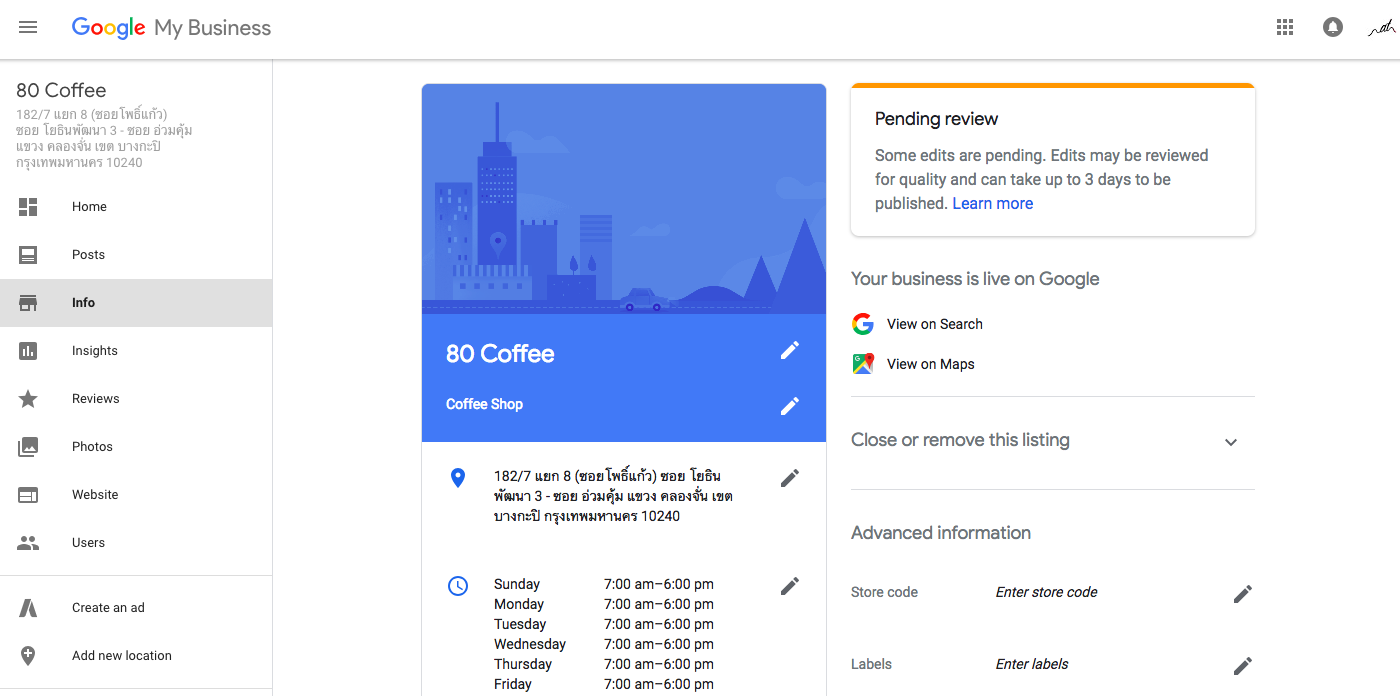
Task: Click the Google My Business logo
Action: tap(171, 28)
